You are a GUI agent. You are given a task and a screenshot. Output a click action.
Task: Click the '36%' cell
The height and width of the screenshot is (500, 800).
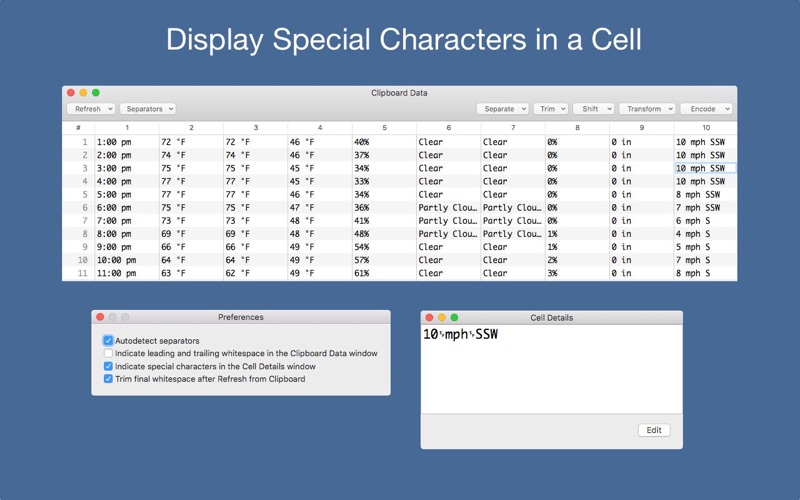pyautogui.click(x=384, y=208)
